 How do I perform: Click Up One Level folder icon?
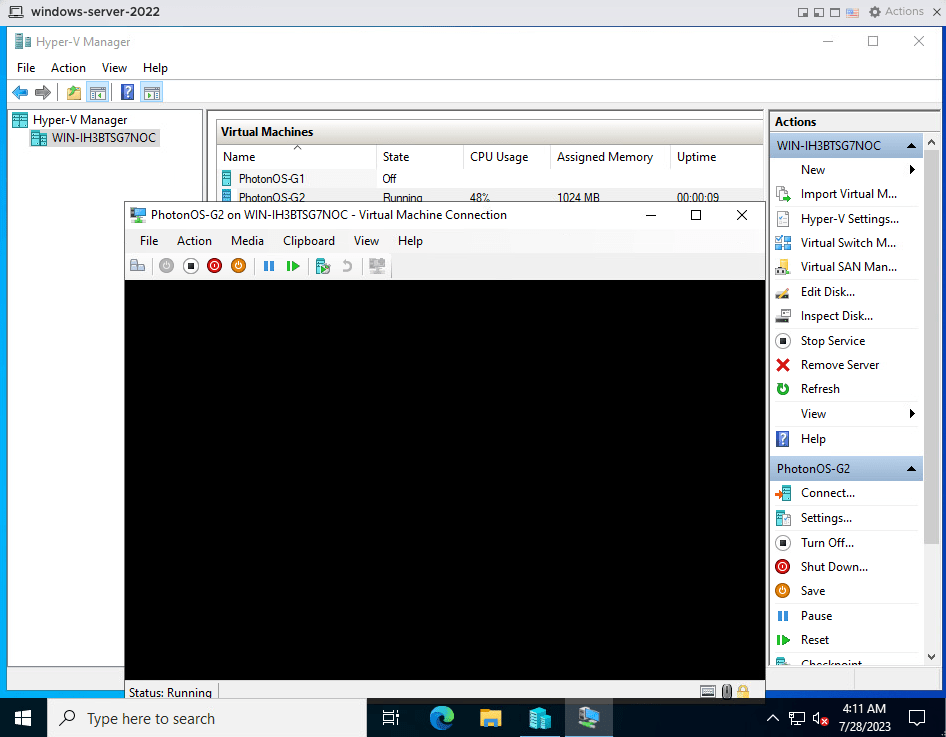74,92
